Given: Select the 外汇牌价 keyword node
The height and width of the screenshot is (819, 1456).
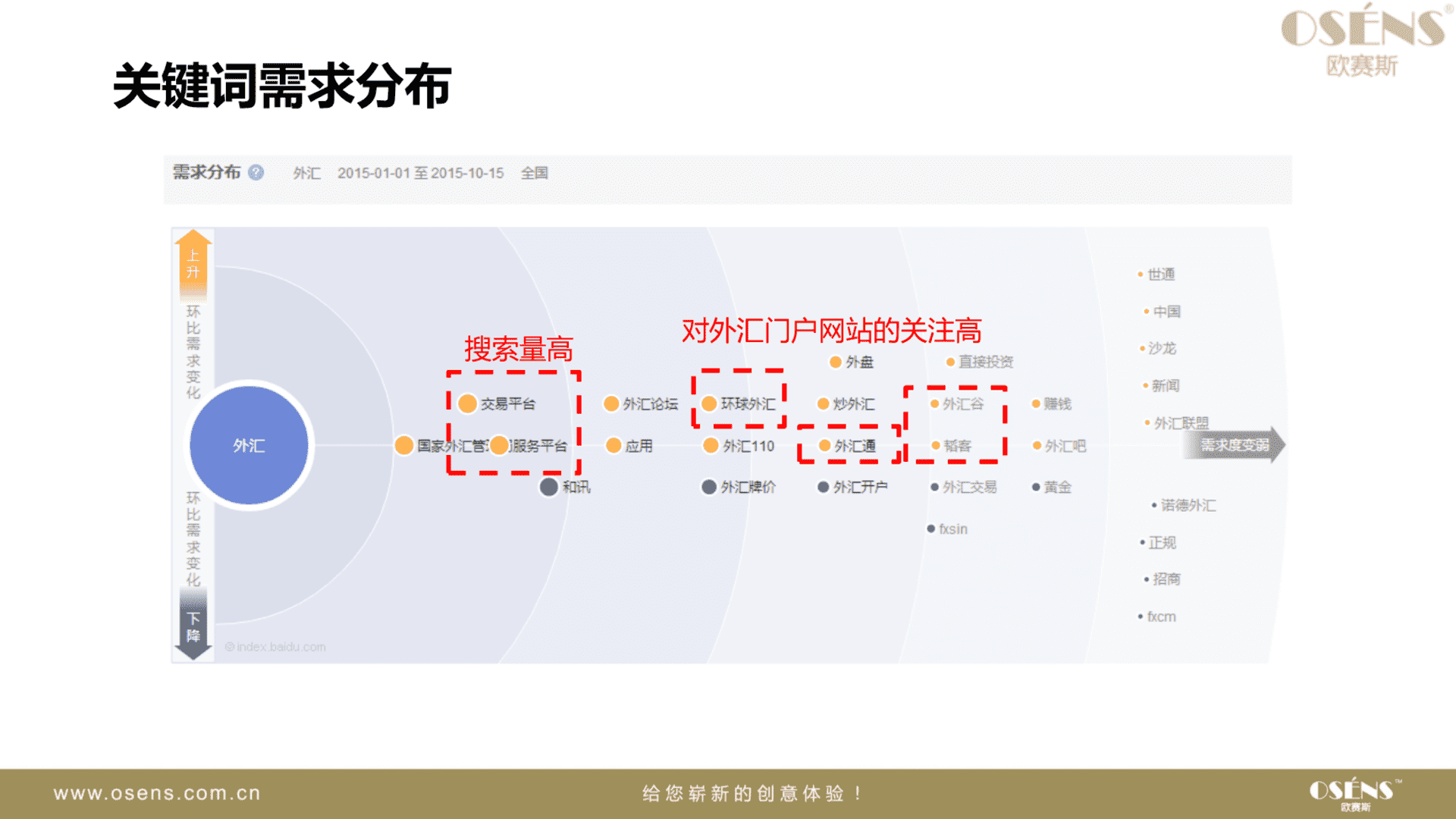Looking at the screenshot, I should pos(739,487).
